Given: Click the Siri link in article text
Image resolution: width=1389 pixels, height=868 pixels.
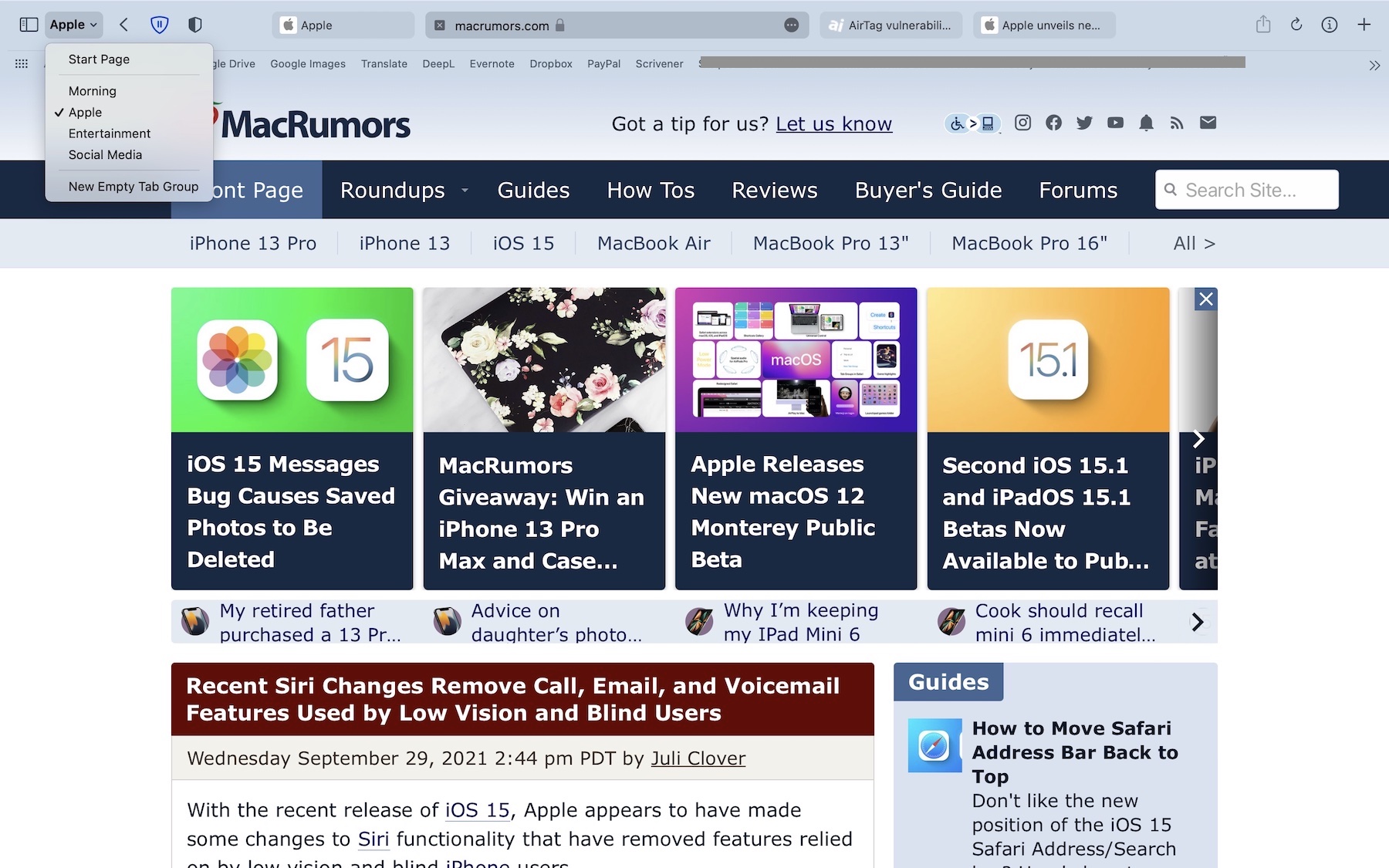Looking at the screenshot, I should [x=373, y=839].
